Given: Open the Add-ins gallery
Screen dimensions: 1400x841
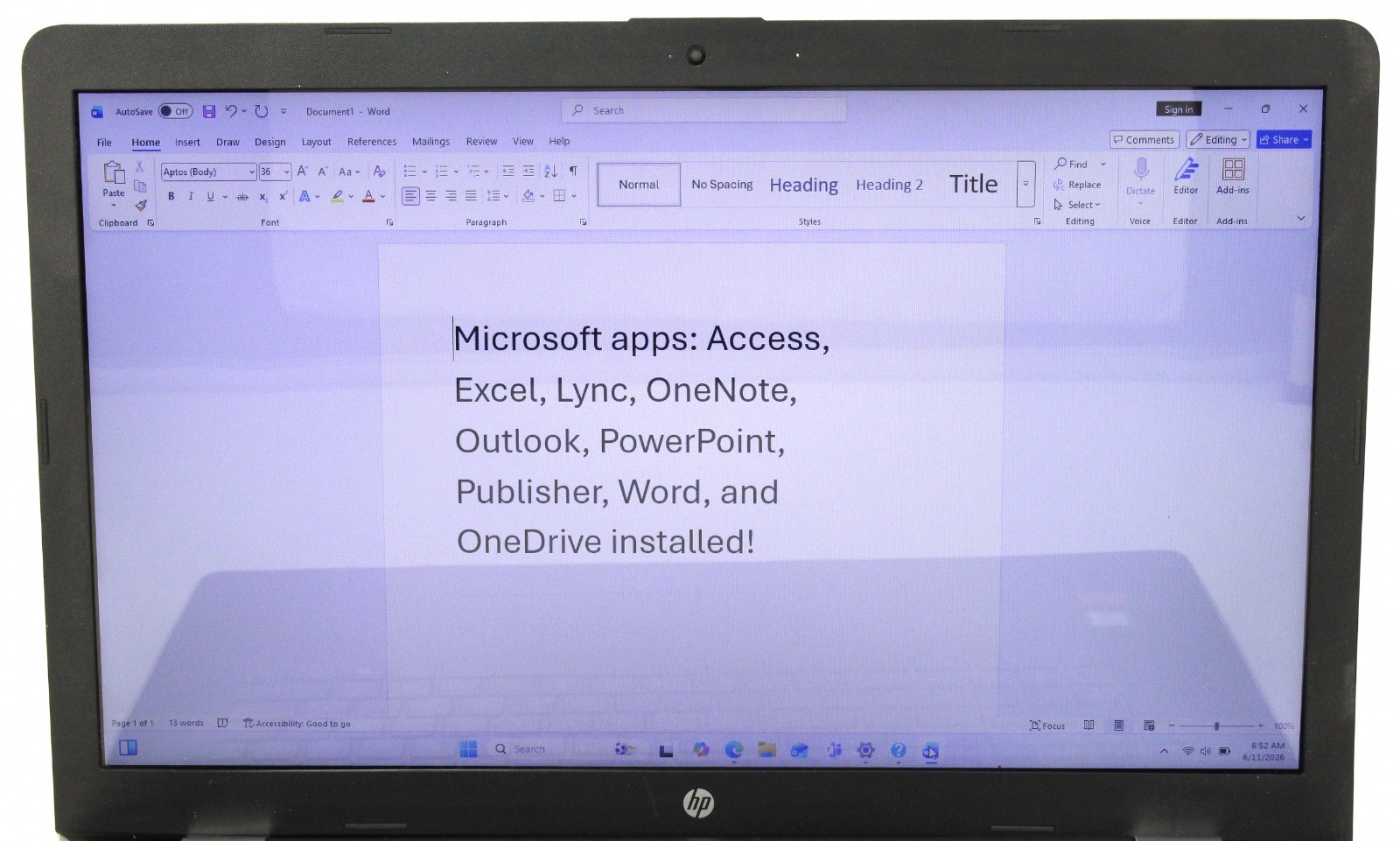Looking at the screenshot, I should (x=1233, y=176).
